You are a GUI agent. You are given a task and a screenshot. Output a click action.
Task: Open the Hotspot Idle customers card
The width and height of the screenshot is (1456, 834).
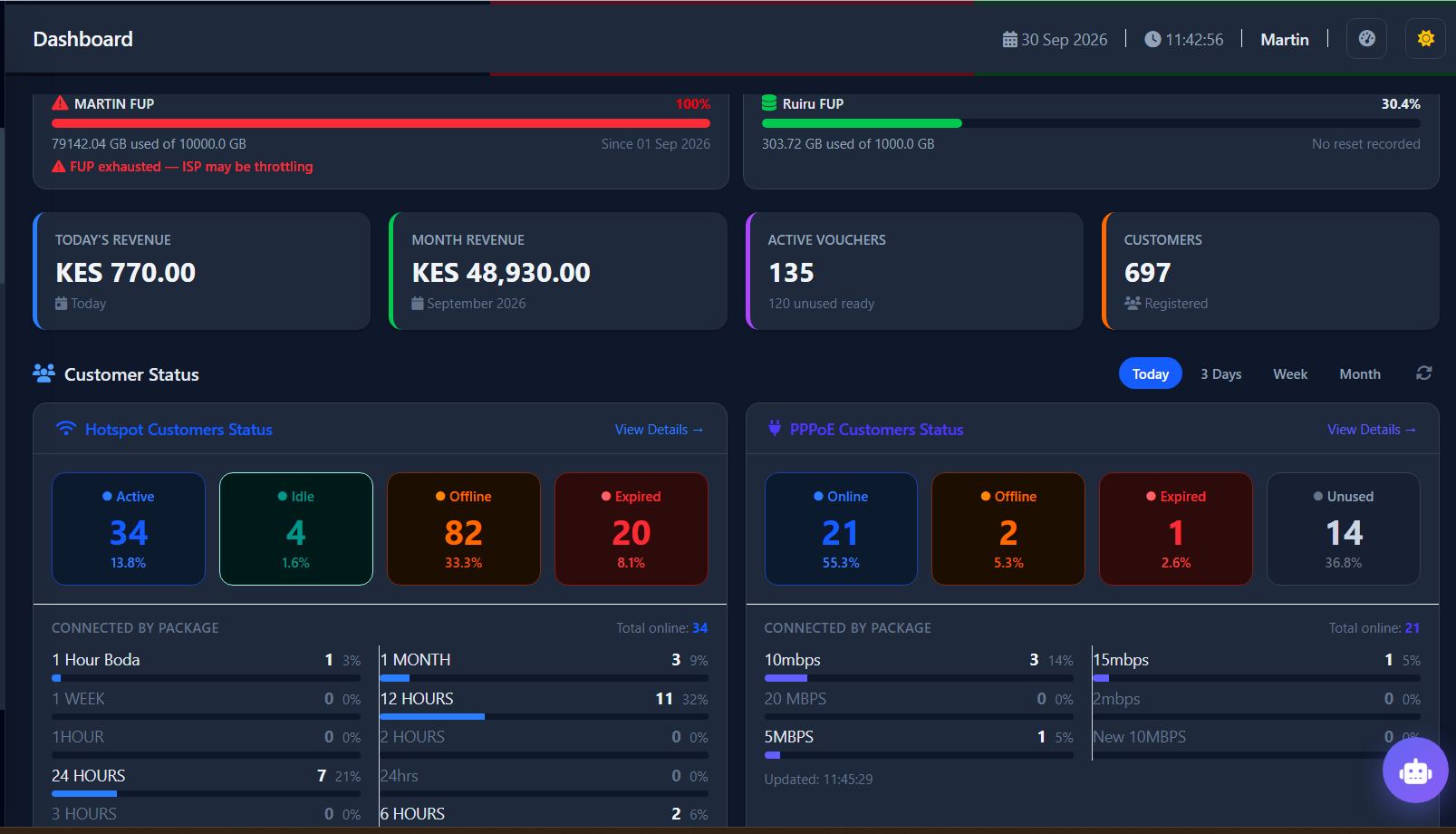(296, 529)
